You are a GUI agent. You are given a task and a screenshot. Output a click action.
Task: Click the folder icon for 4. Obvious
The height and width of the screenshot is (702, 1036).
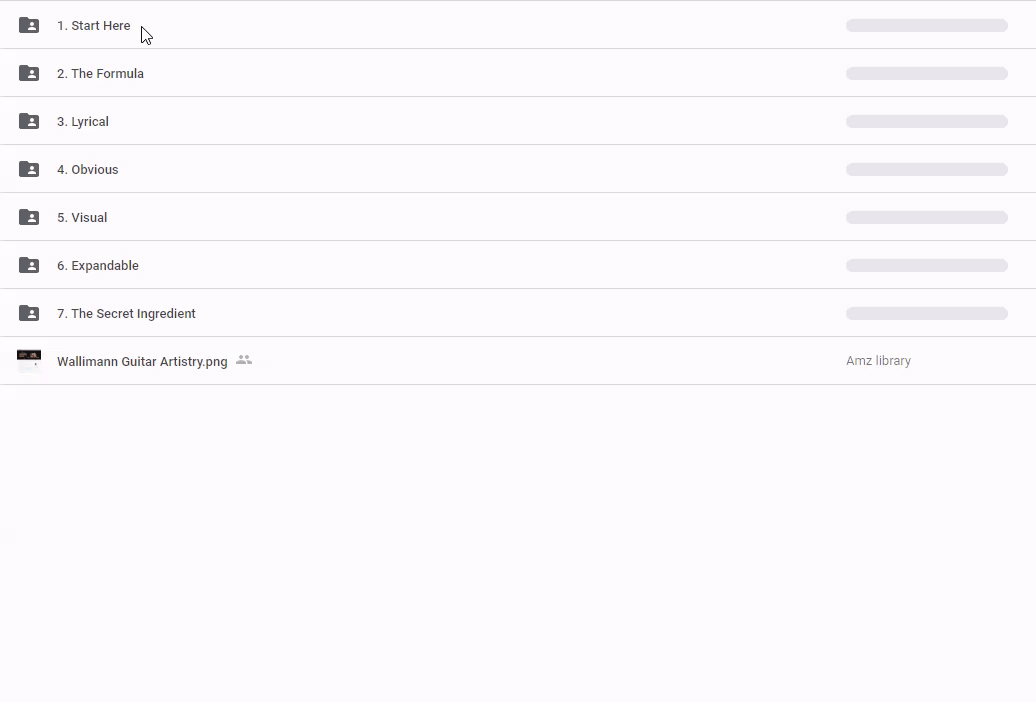tap(29, 169)
